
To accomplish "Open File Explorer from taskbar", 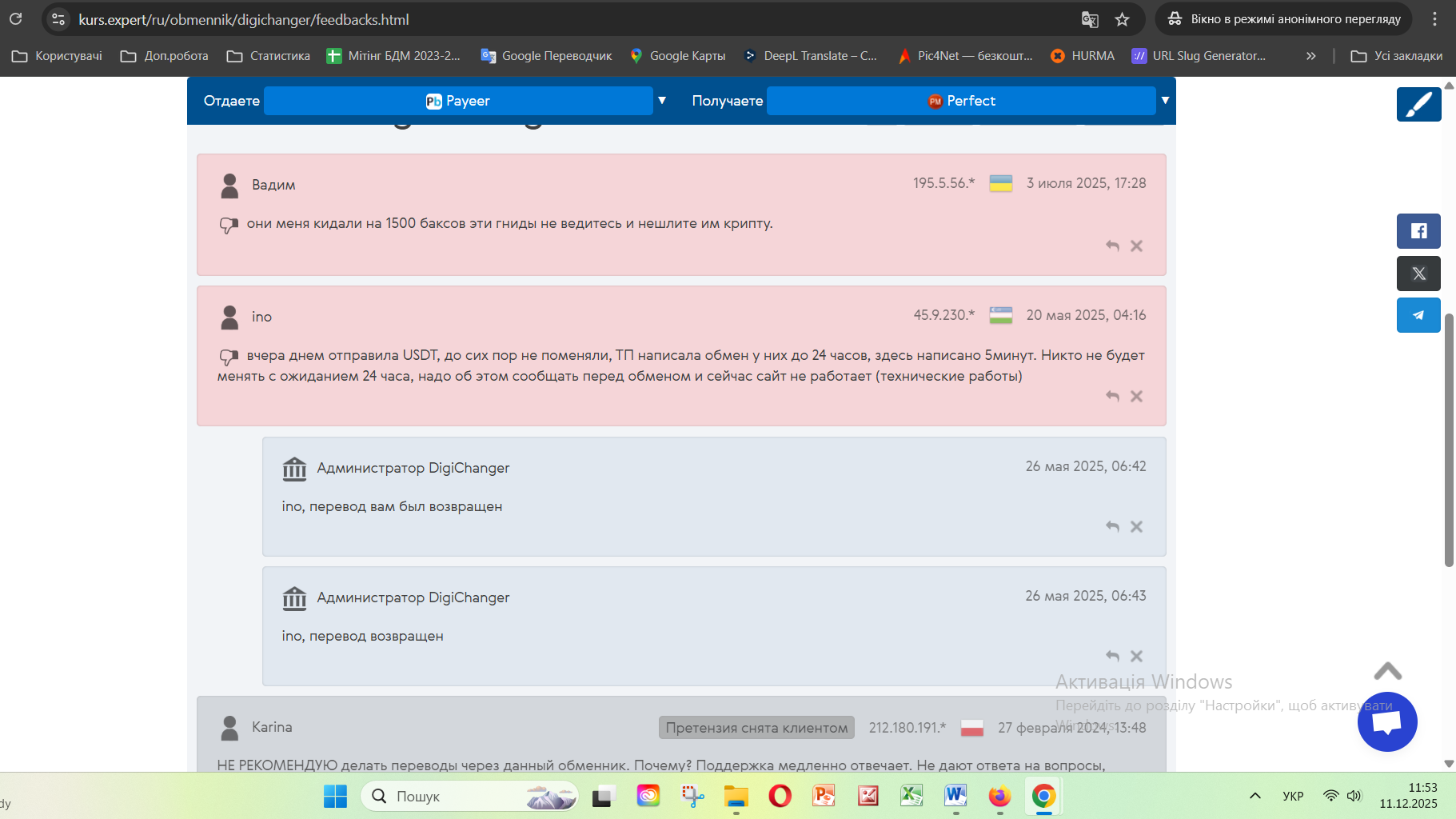I will [736, 797].
